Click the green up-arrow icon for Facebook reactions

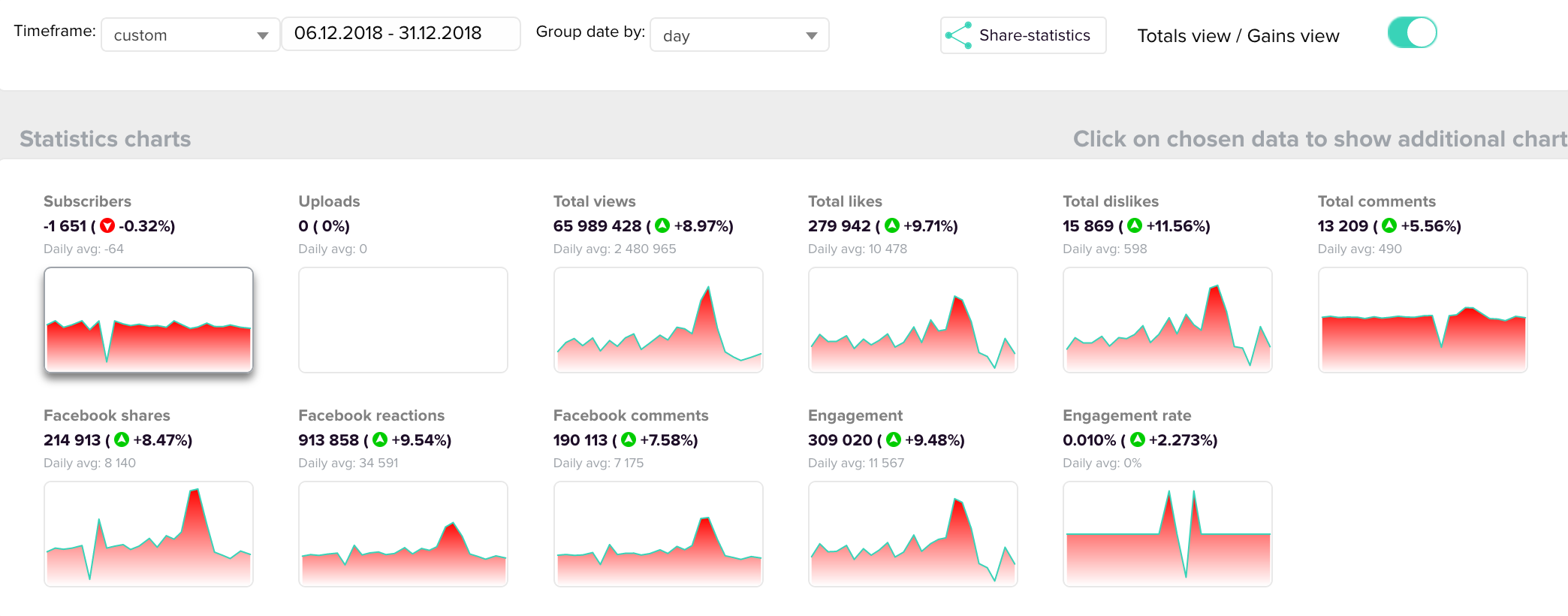[x=380, y=439]
